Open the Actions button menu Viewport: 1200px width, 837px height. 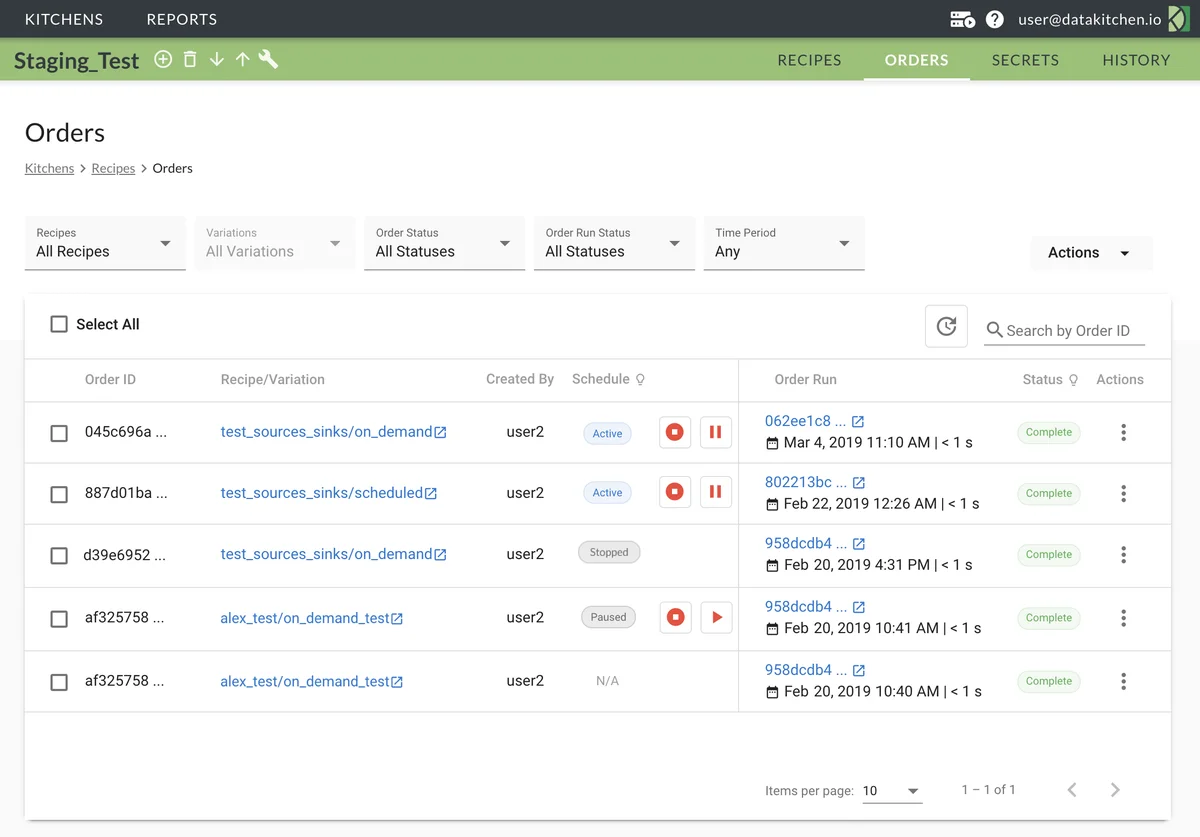click(x=1088, y=253)
